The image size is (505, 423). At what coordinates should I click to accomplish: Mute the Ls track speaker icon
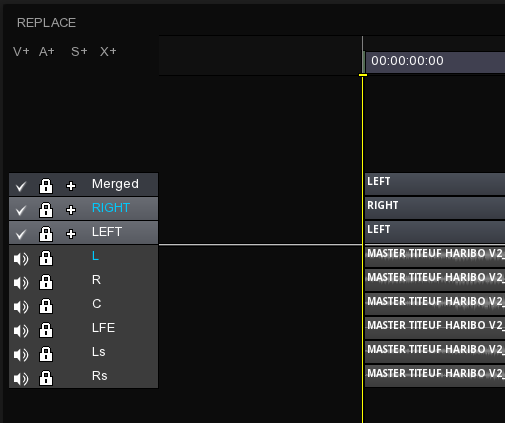pos(21,355)
